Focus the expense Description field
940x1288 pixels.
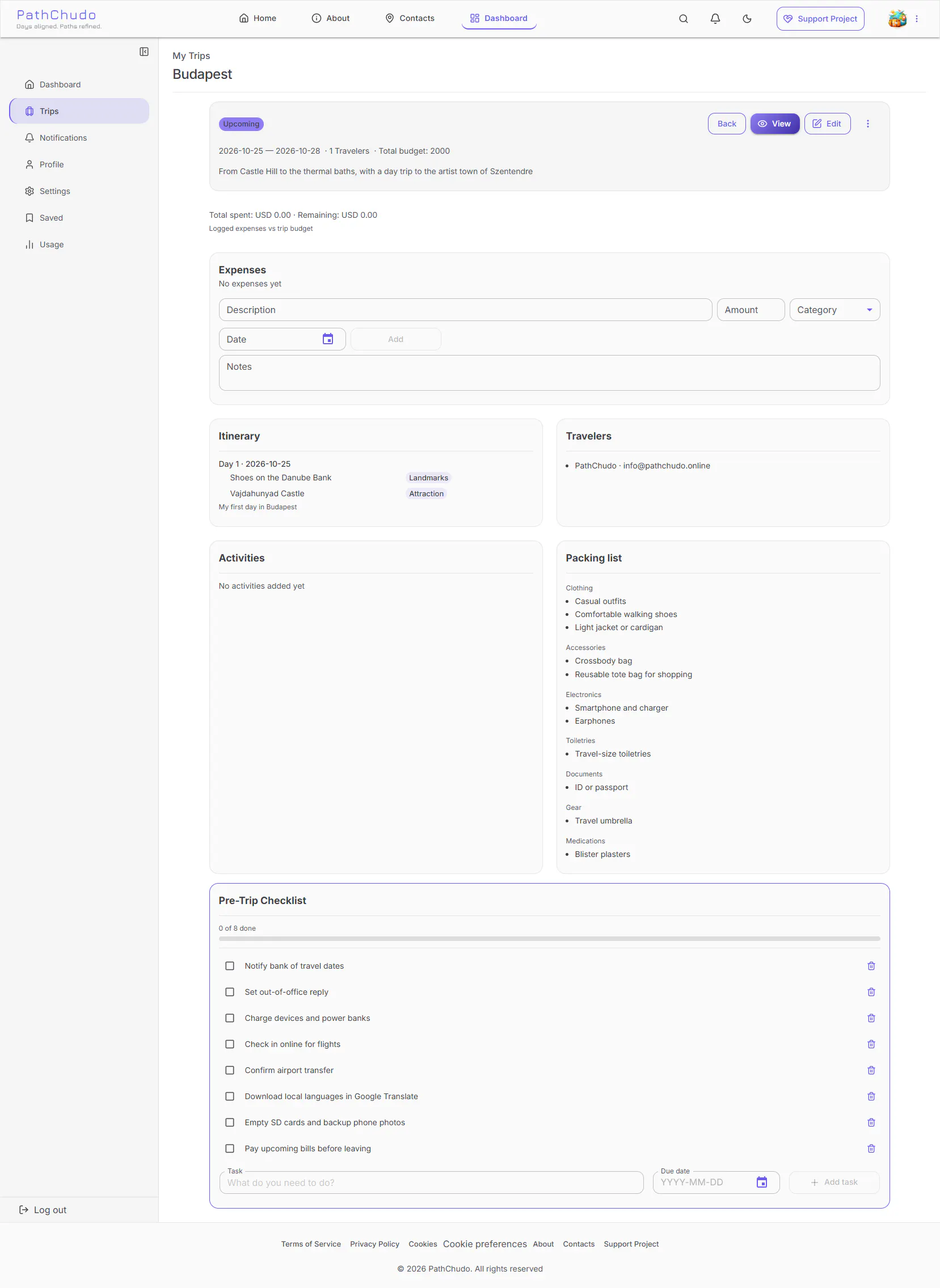pos(465,310)
